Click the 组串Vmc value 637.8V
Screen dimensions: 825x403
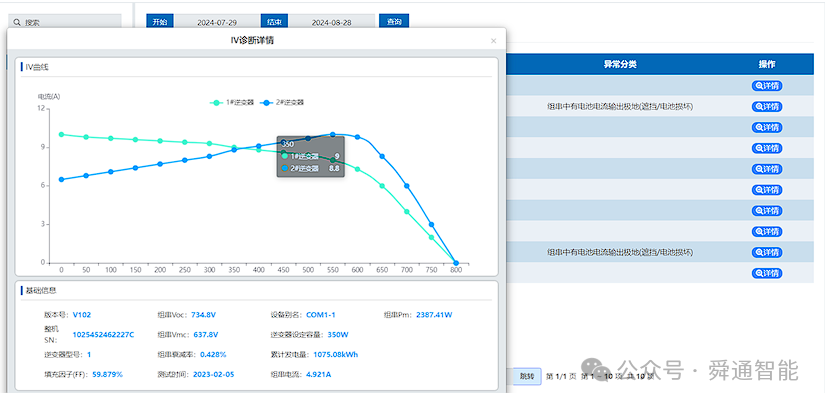[x=205, y=334]
